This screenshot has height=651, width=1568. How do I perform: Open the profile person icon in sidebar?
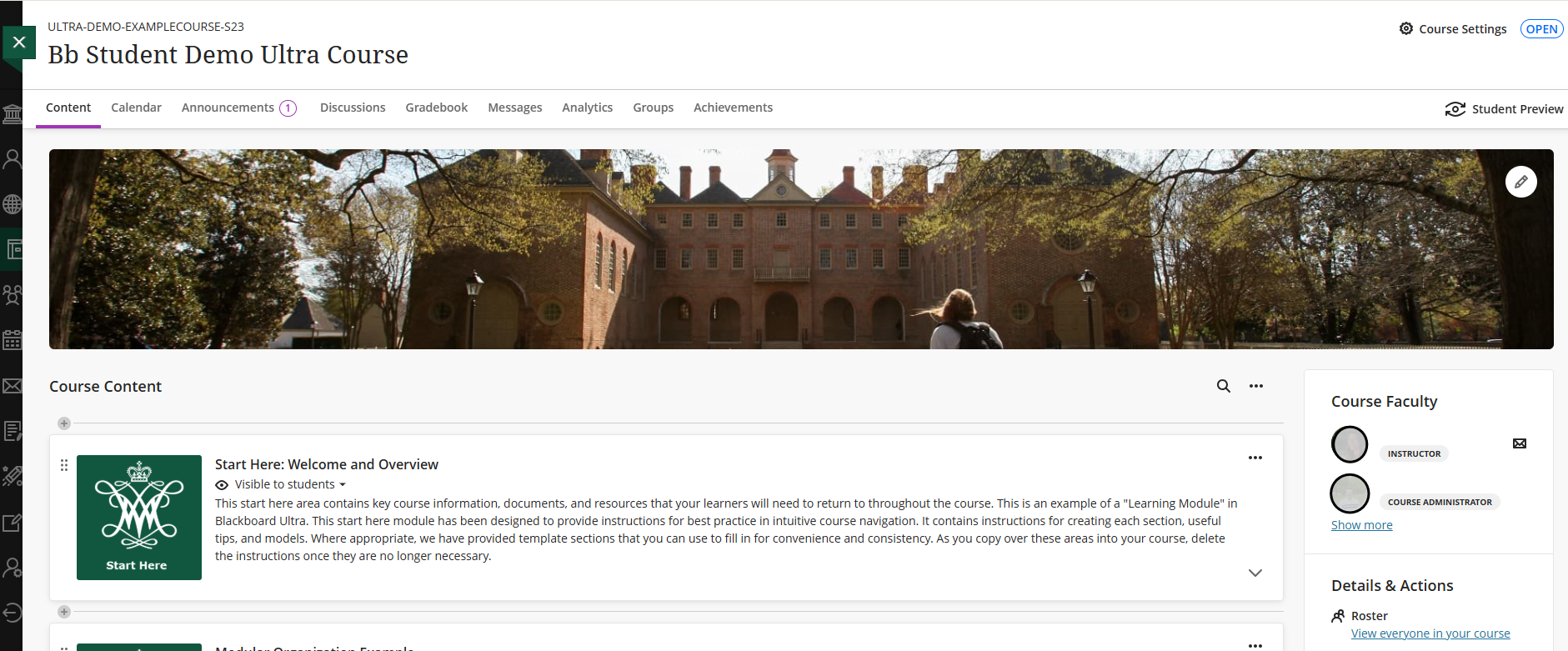tap(12, 159)
